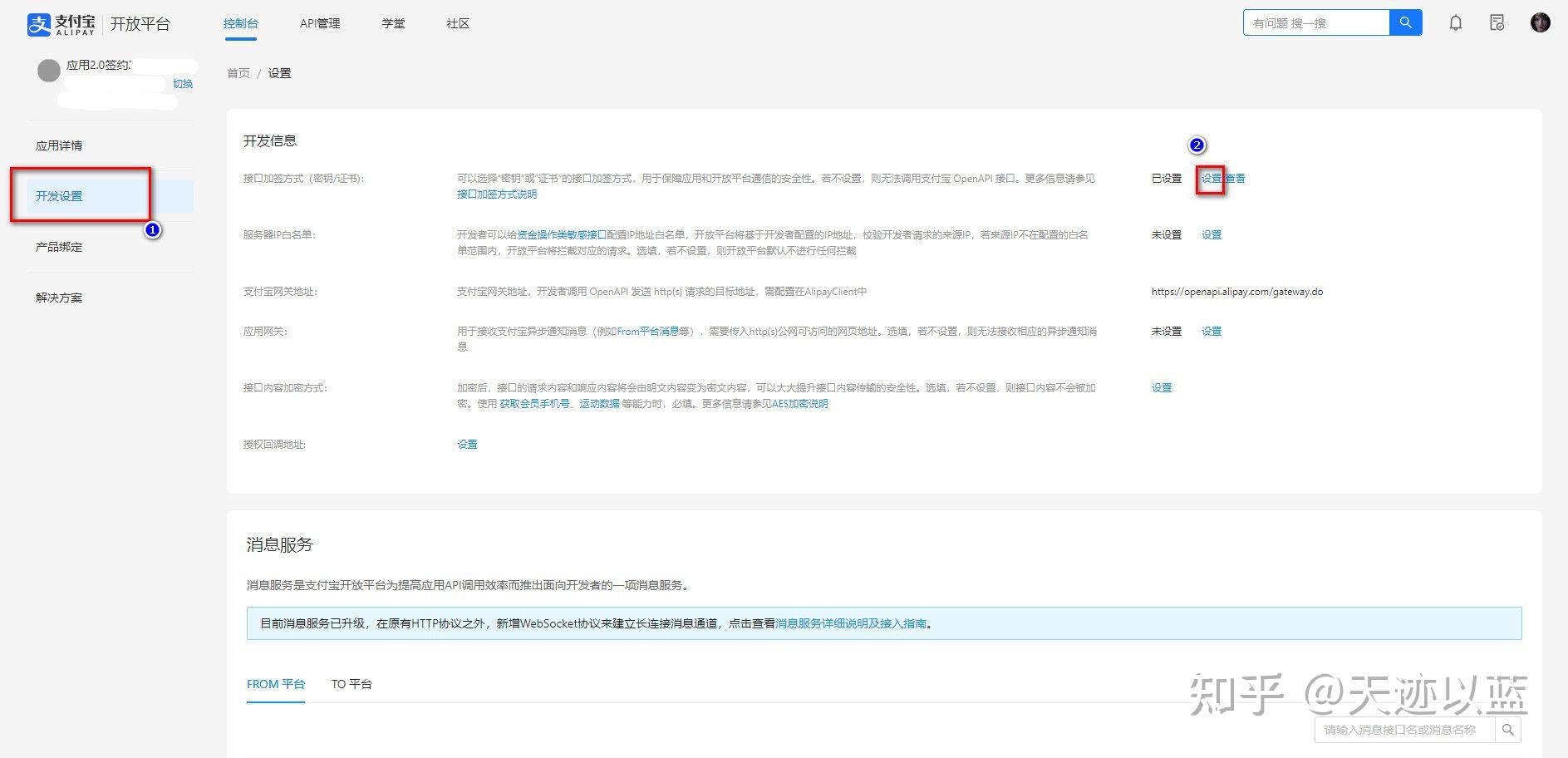Open 解决方案 in the sidebar

[x=59, y=298]
